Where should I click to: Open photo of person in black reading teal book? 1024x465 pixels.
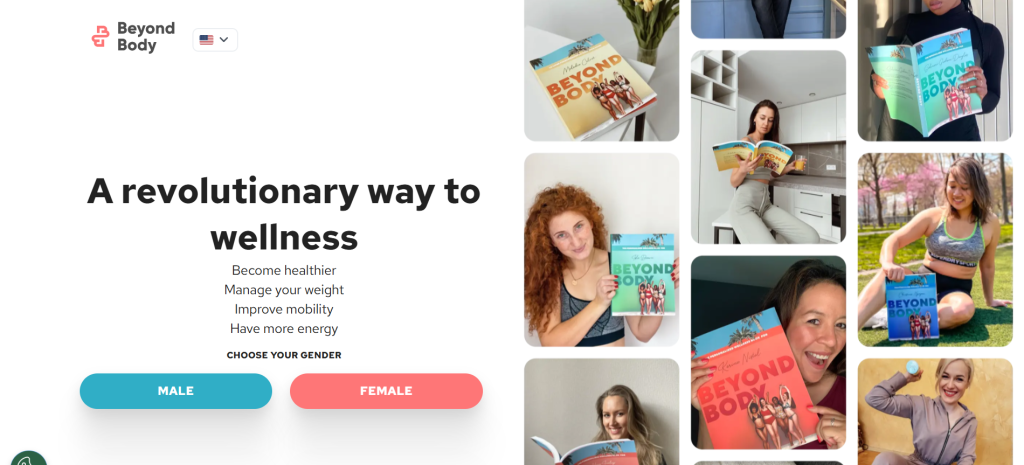(935, 70)
